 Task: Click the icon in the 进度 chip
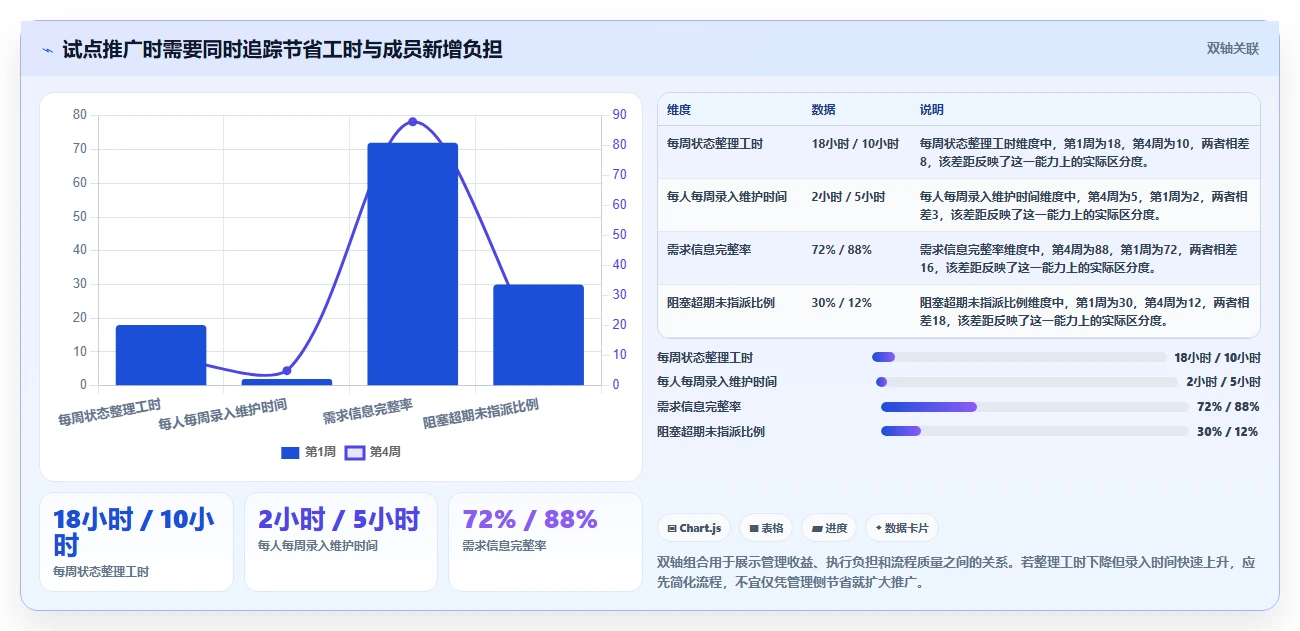point(817,528)
